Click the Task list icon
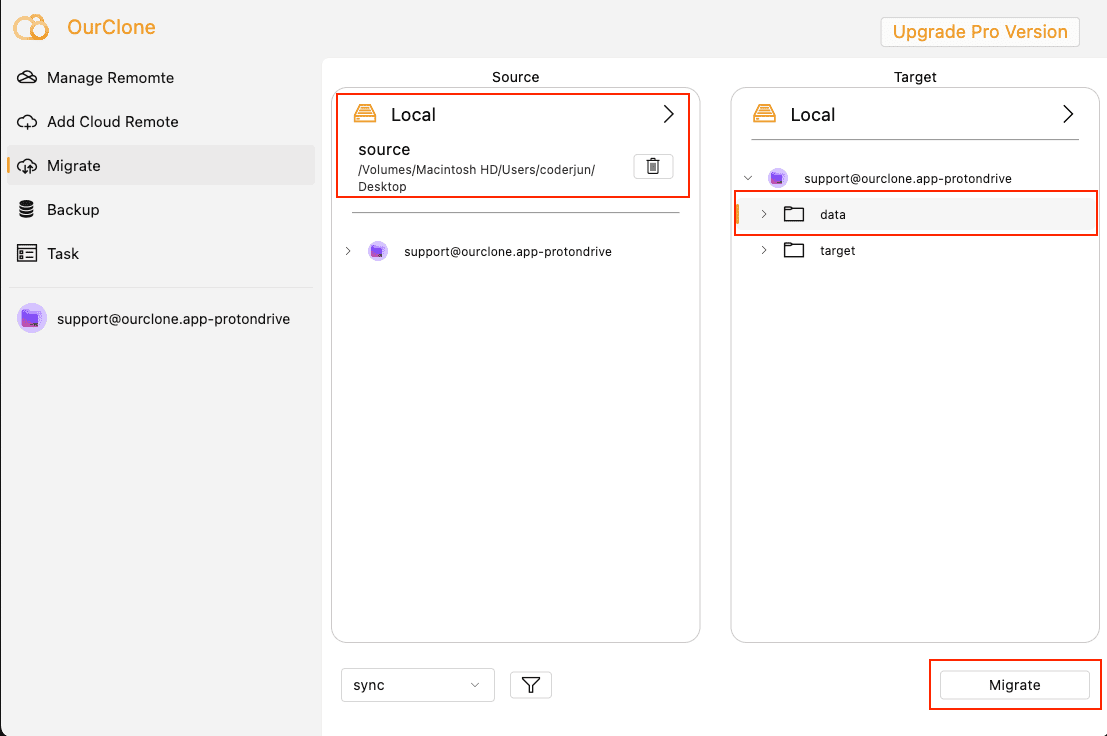This screenshot has height=736, width=1107. point(27,253)
